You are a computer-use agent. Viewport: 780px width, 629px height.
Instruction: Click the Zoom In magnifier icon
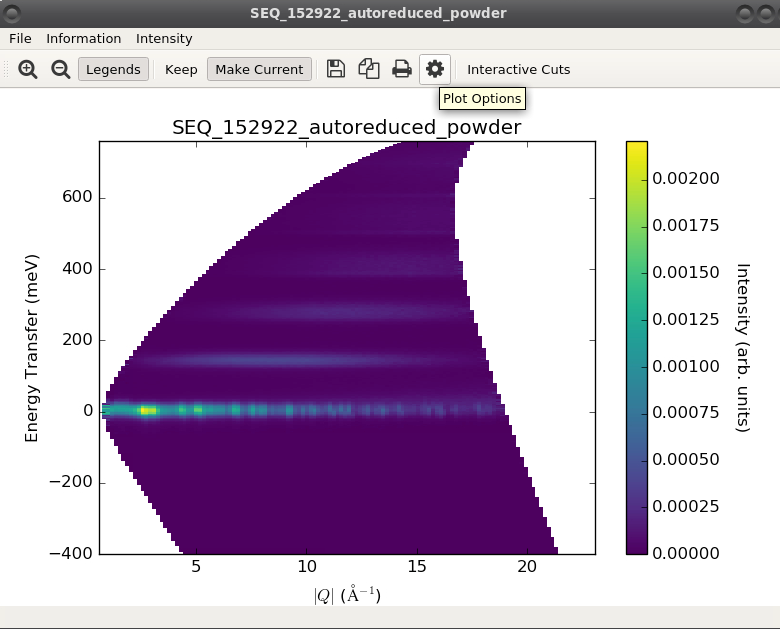pos(28,69)
